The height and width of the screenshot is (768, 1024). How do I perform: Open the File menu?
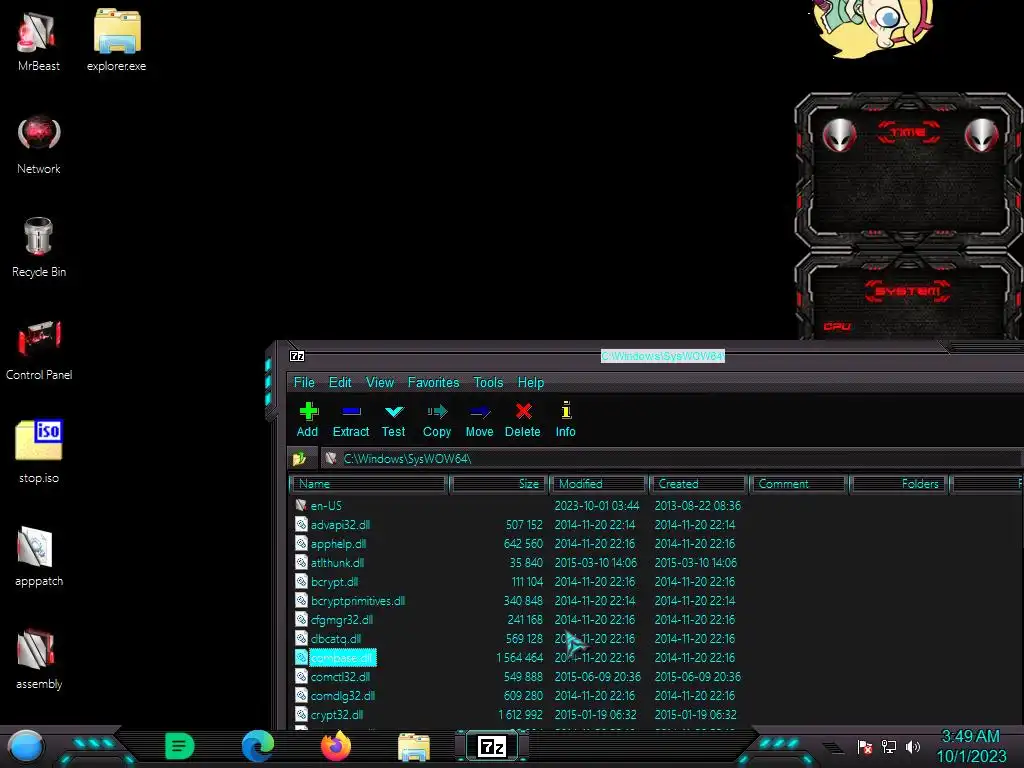click(x=304, y=383)
